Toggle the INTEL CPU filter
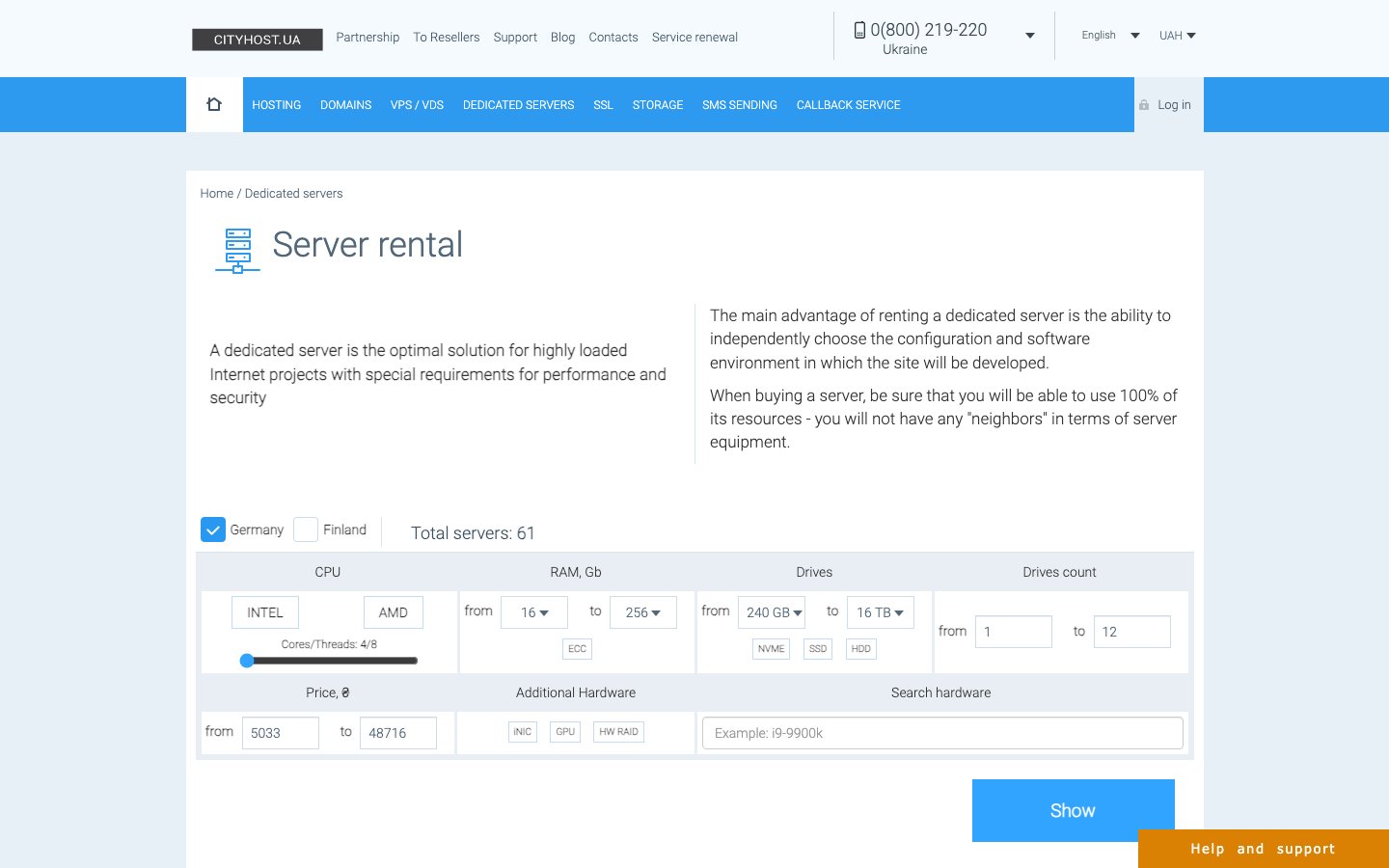1389x868 pixels. coord(265,612)
